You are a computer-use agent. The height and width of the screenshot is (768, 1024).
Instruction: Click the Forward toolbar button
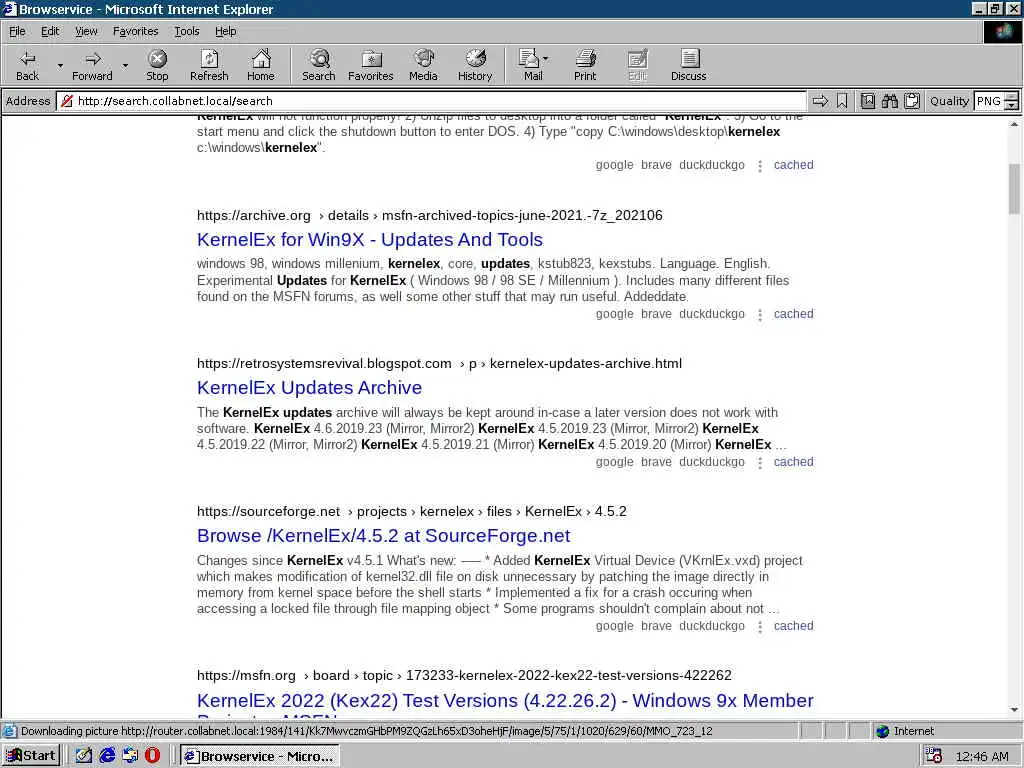[92, 65]
